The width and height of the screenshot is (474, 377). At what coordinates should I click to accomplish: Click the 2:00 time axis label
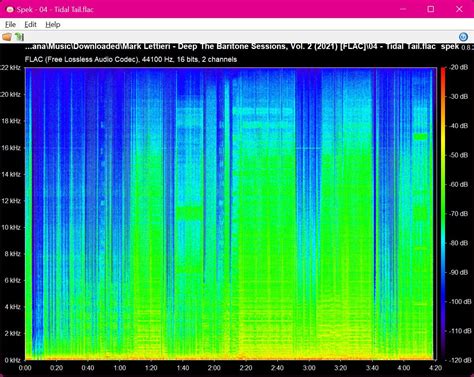coord(214,368)
